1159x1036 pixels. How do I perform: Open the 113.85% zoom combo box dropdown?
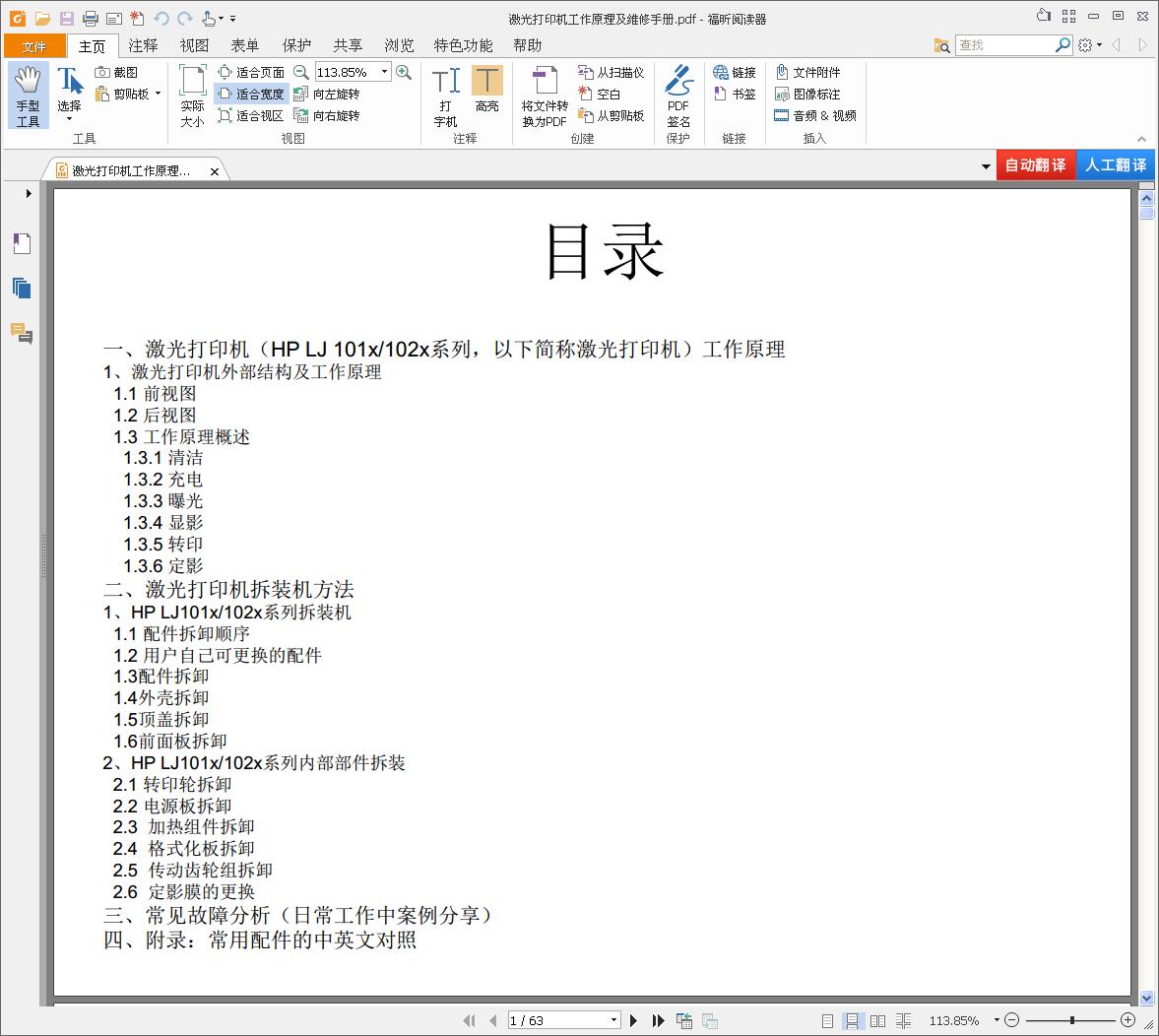(384, 72)
